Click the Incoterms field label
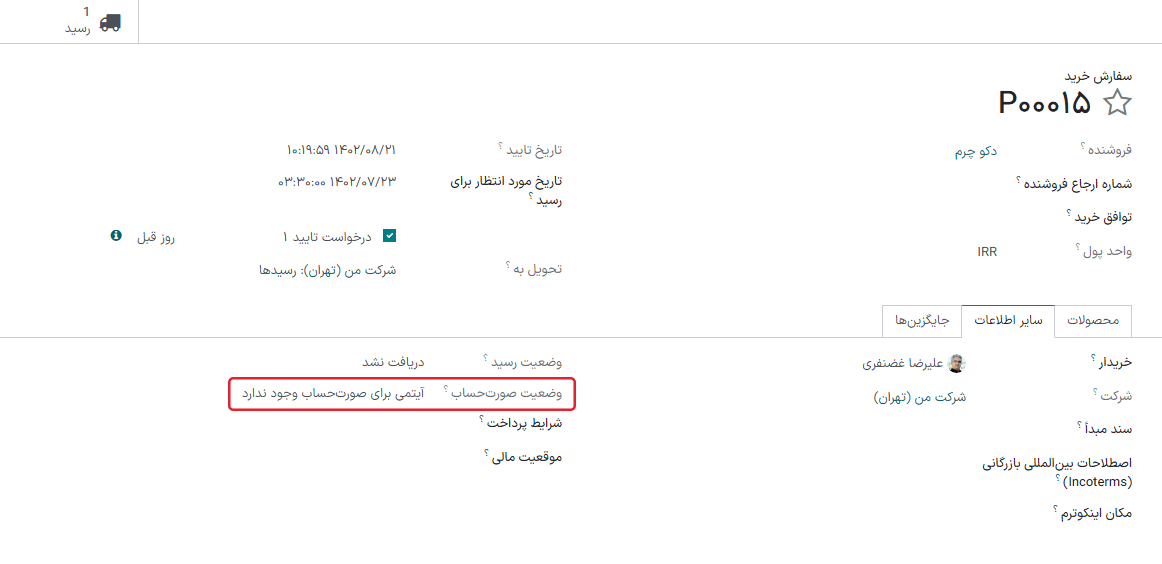Screen dimensions: 1162x564 pos(1057,473)
